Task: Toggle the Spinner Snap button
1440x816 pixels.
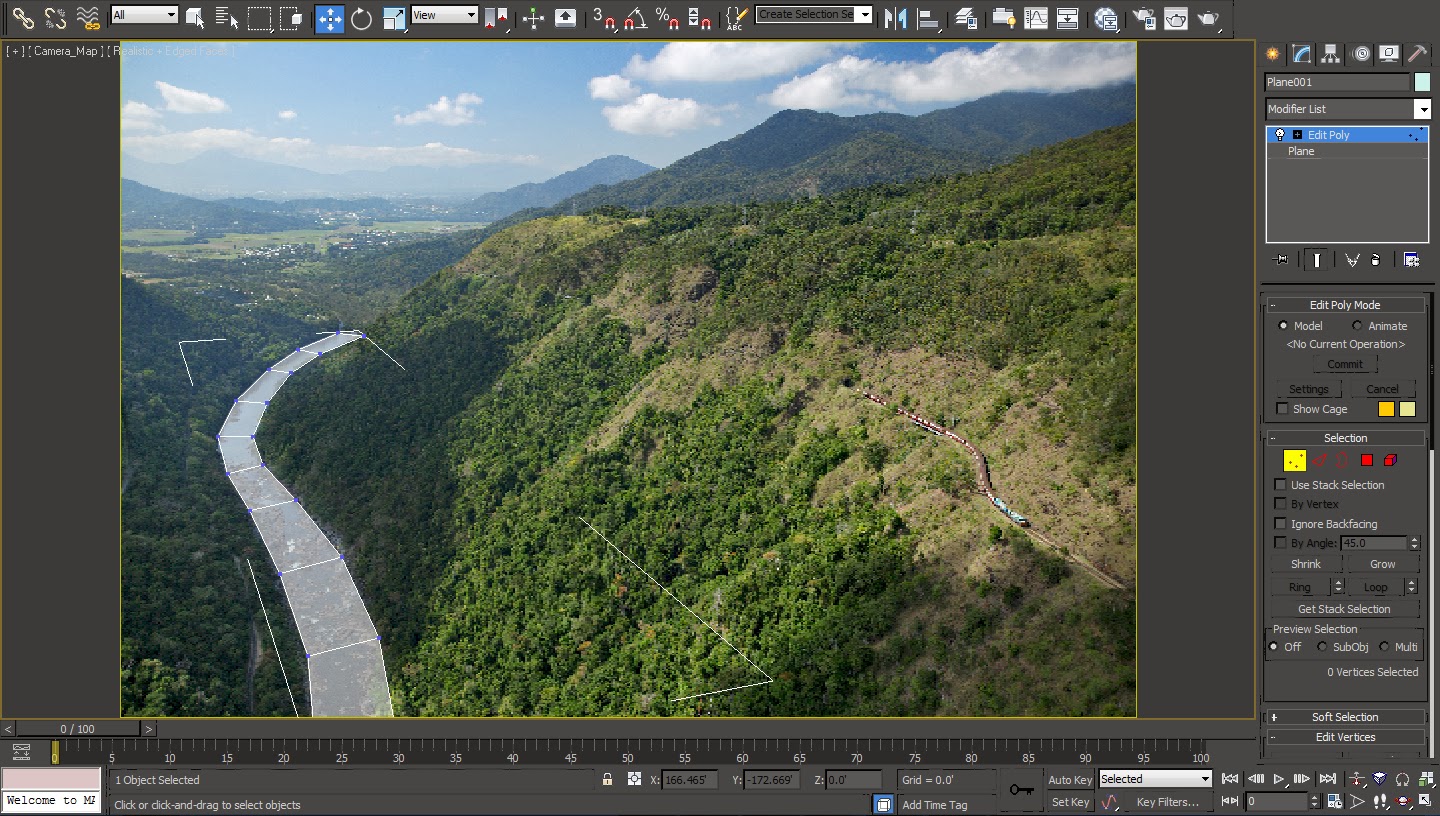Action: (x=700, y=17)
